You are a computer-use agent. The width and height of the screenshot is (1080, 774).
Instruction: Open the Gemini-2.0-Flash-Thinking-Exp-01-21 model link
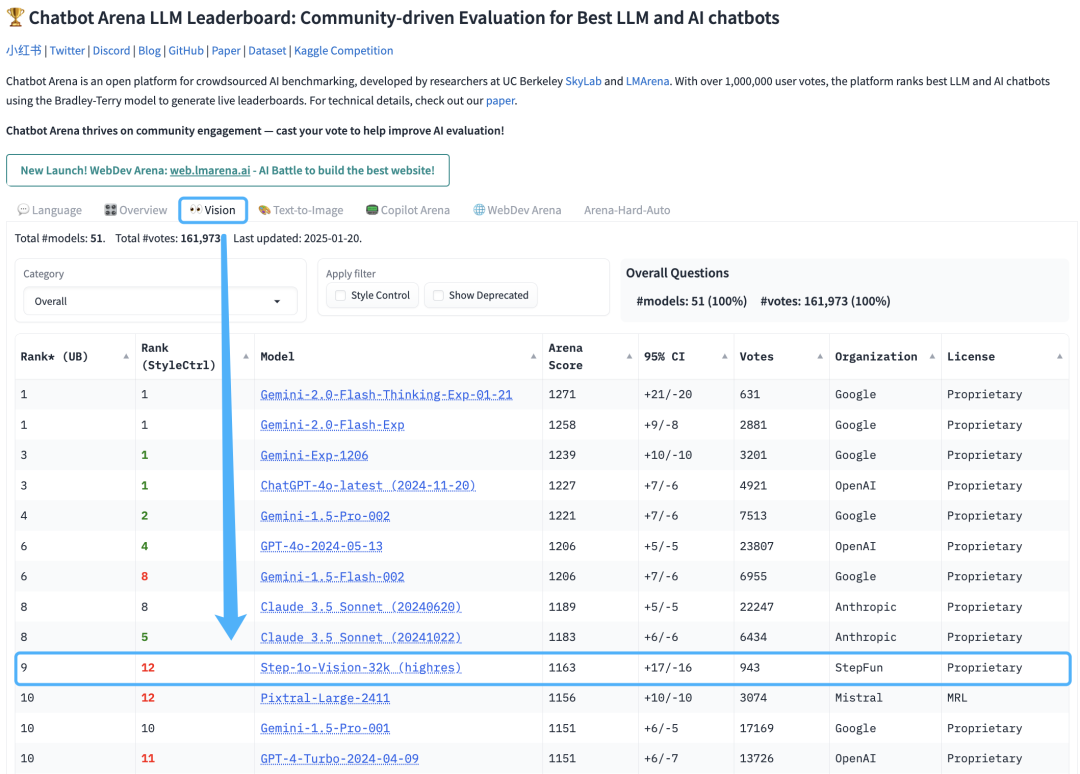[x=386, y=395]
